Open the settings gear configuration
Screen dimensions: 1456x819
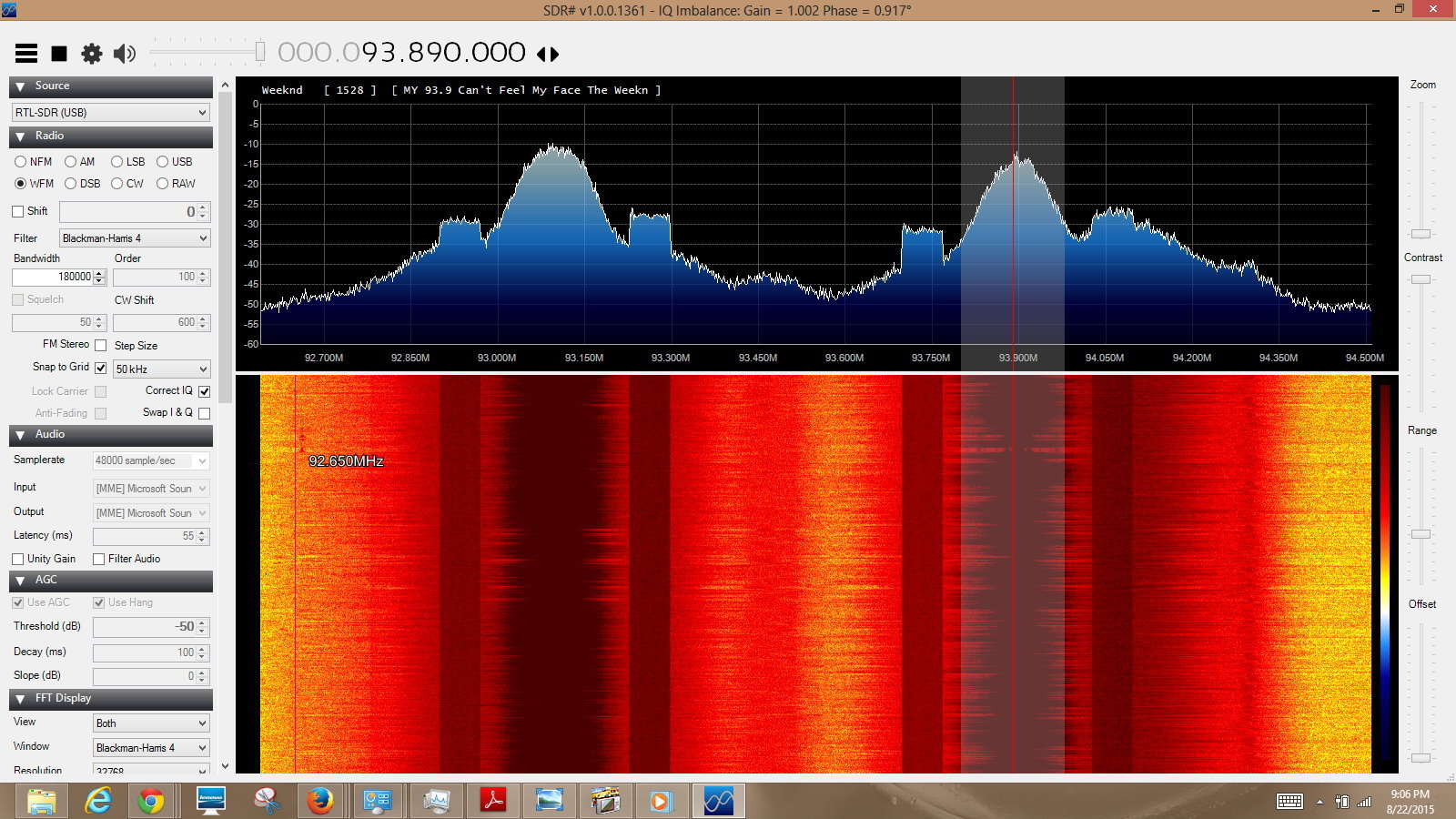pos(92,54)
